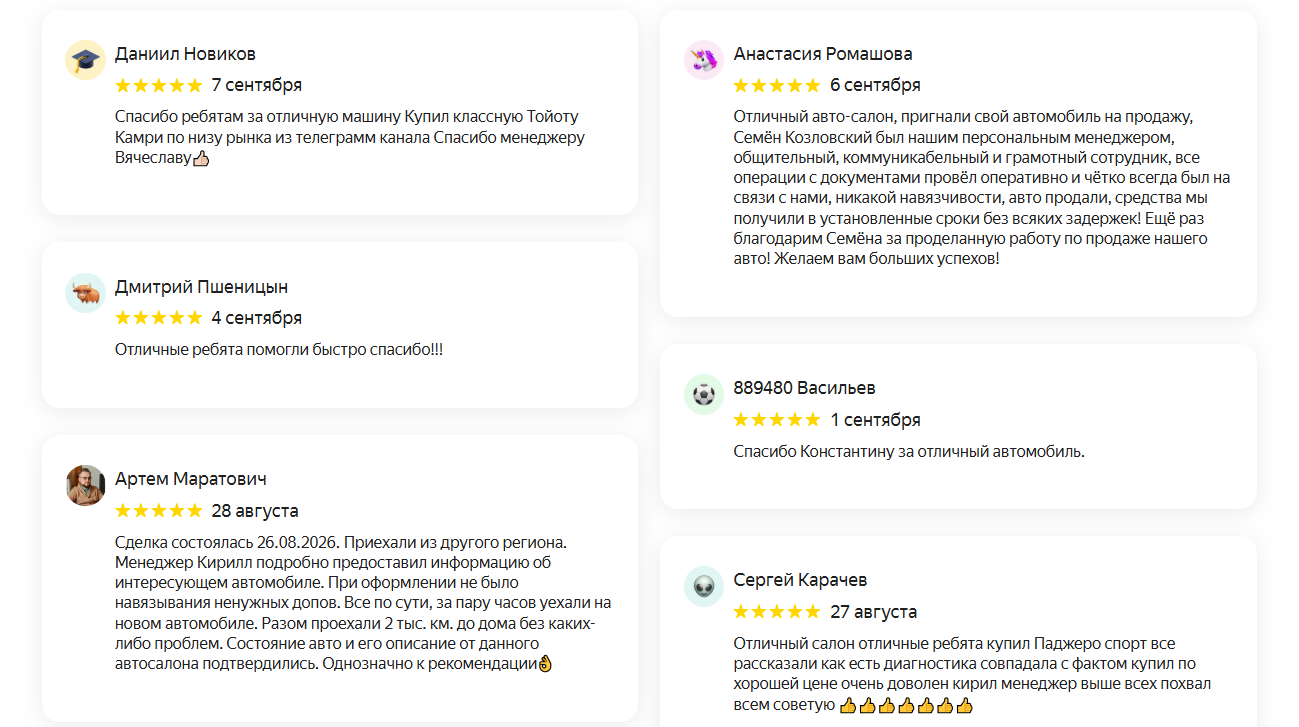The height and width of the screenshot is (727, 1299).
Task: Open Артем Маратович's profile photo
Action: (85, 485)
